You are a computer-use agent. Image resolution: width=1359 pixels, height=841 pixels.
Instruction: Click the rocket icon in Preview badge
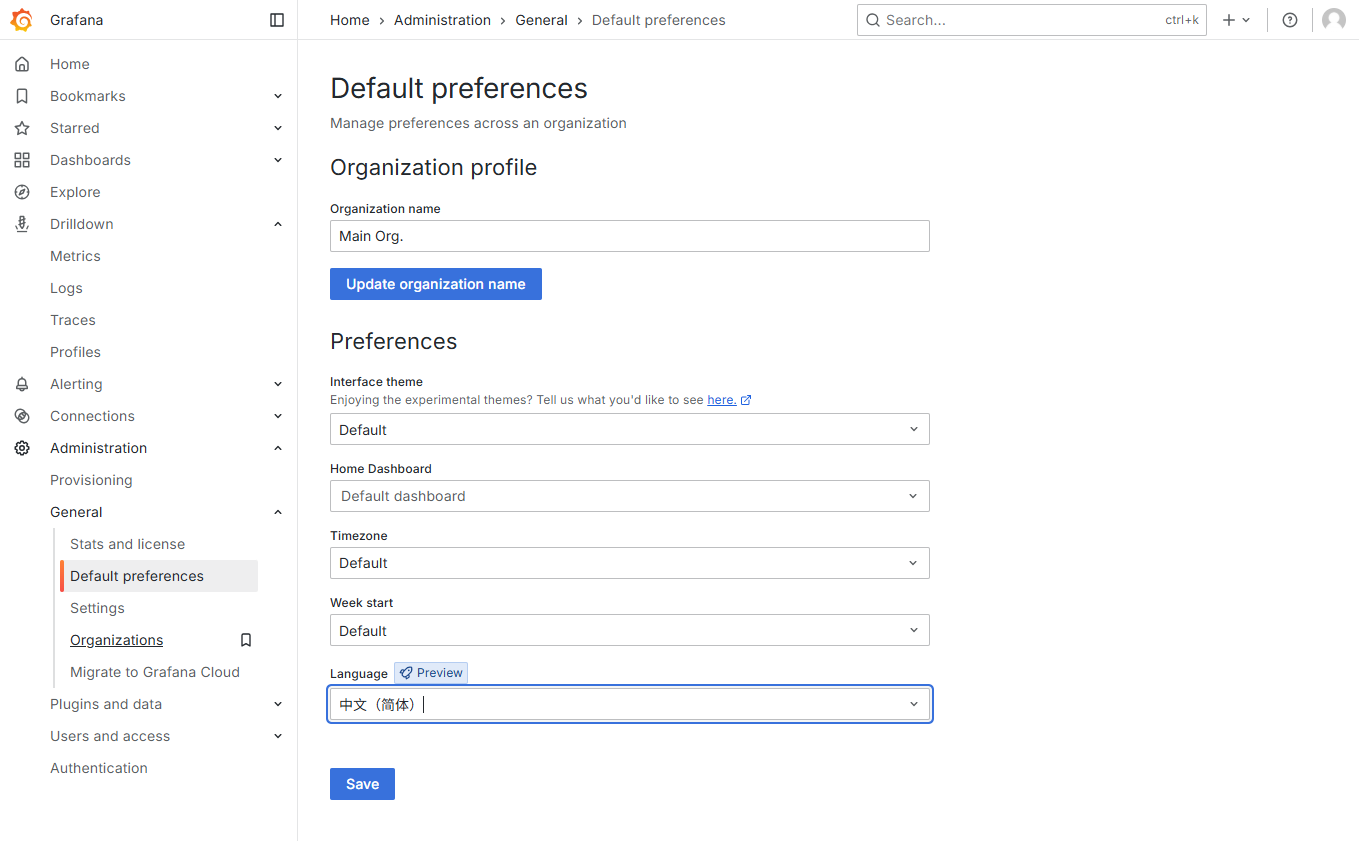[406, 673]
